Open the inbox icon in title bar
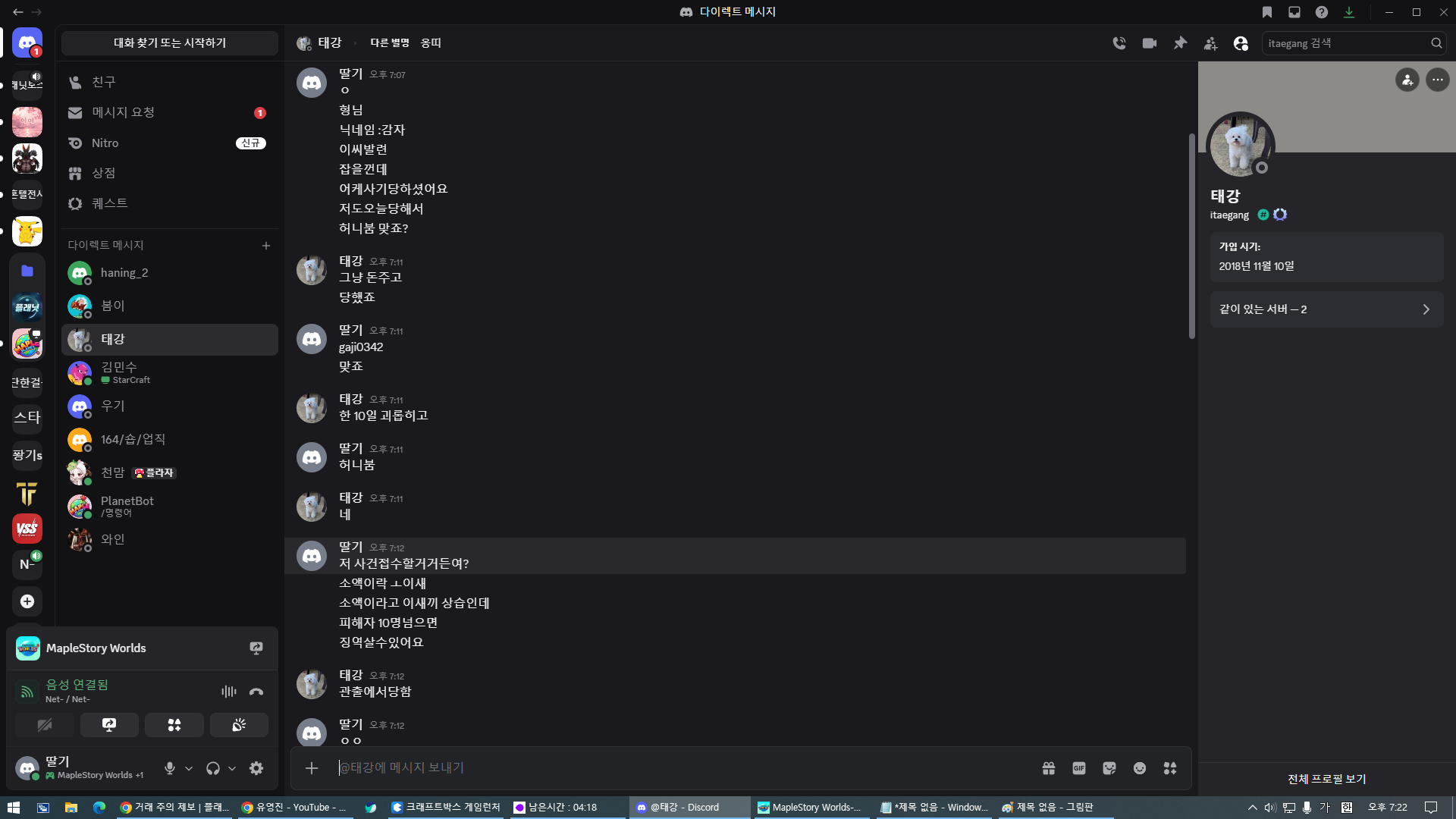 (x=1294, y=12)
